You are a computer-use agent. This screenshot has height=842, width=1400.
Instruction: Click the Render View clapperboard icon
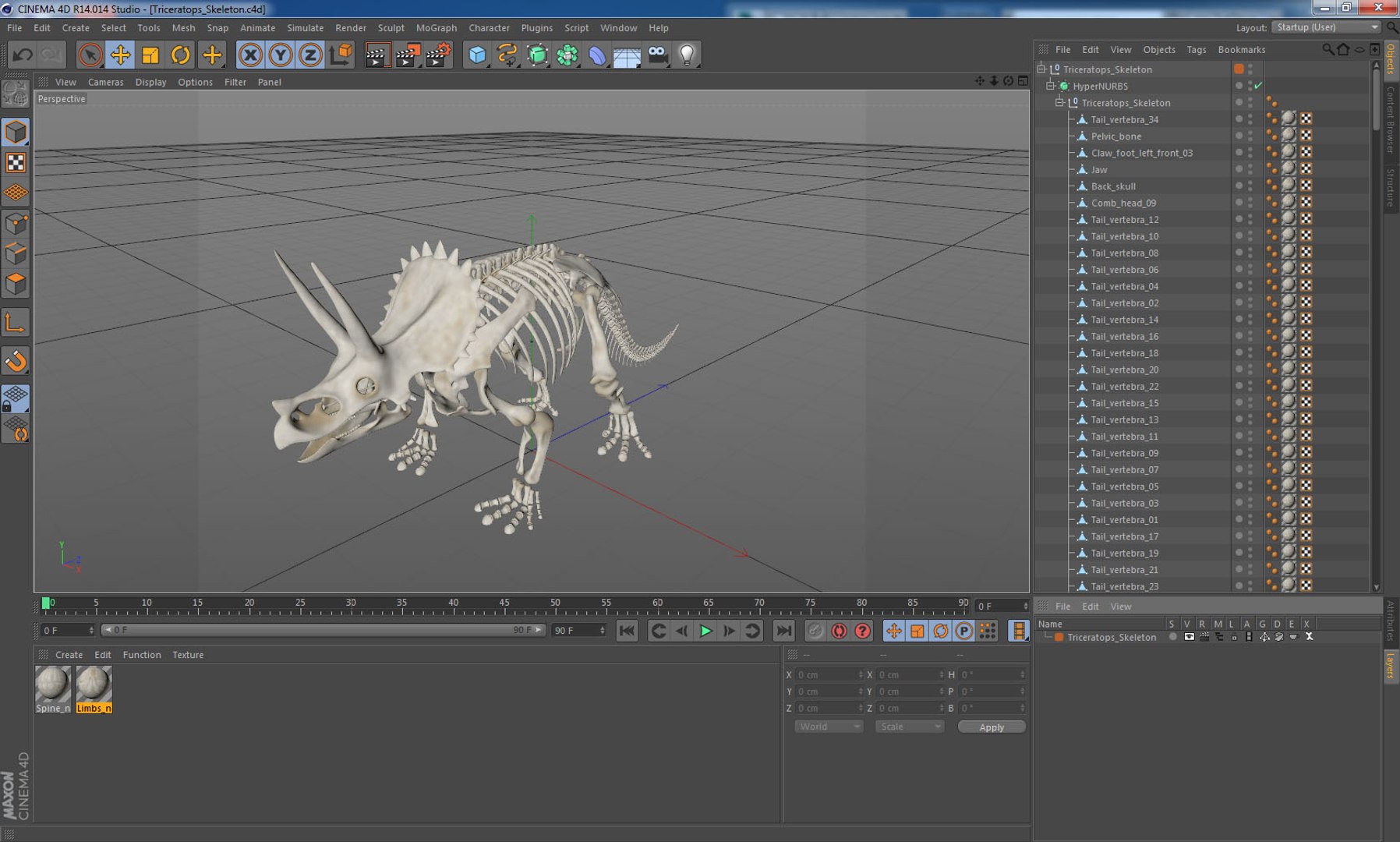[377, 55]
